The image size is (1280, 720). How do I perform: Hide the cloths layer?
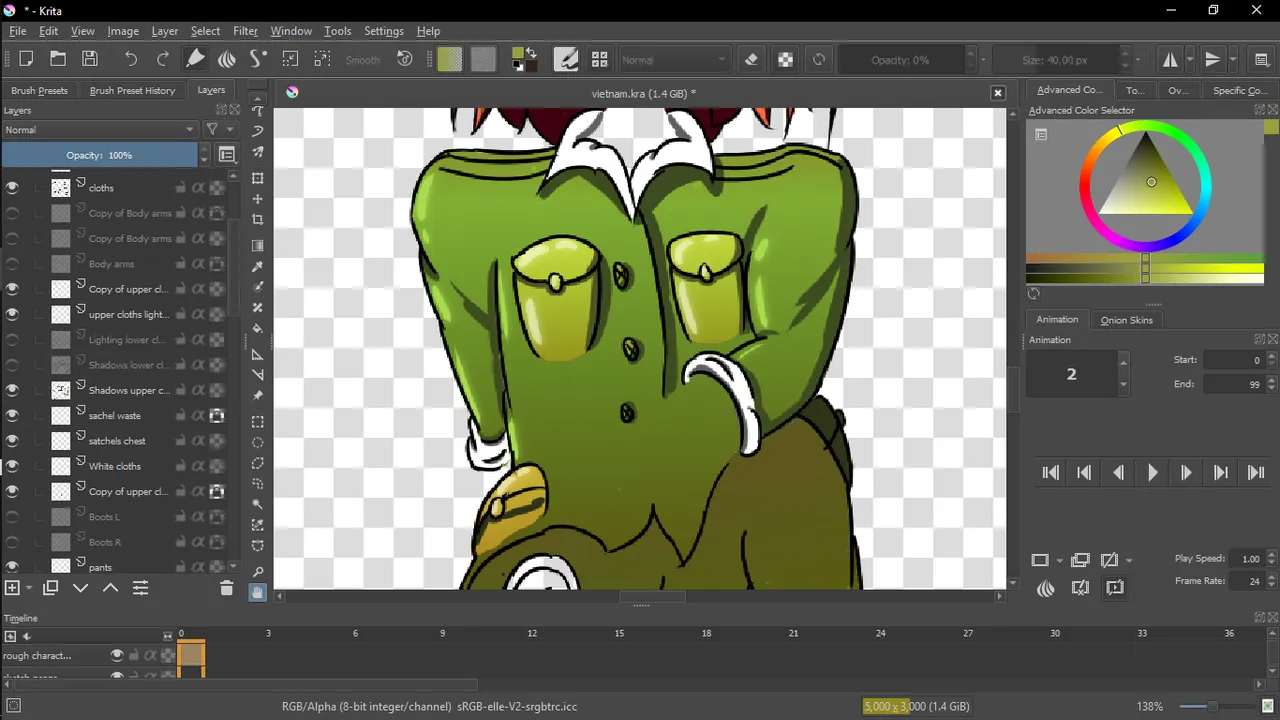pyautogui.click(x=12, y=187)
